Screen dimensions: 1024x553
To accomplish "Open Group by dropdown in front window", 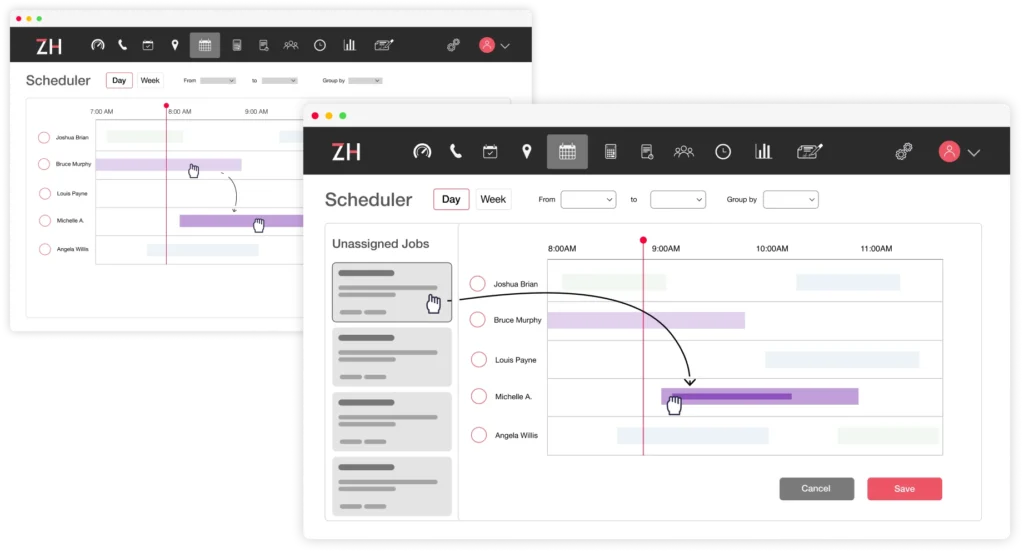I will click(x=790, y=199).
